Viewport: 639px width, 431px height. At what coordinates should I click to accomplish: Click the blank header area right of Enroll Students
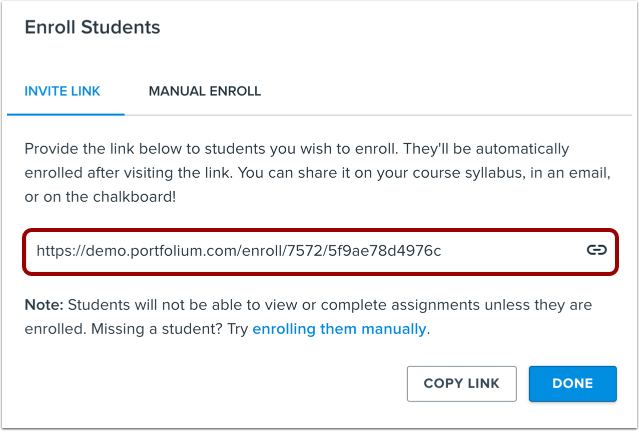pyautogui.click(x=400, y=28)
